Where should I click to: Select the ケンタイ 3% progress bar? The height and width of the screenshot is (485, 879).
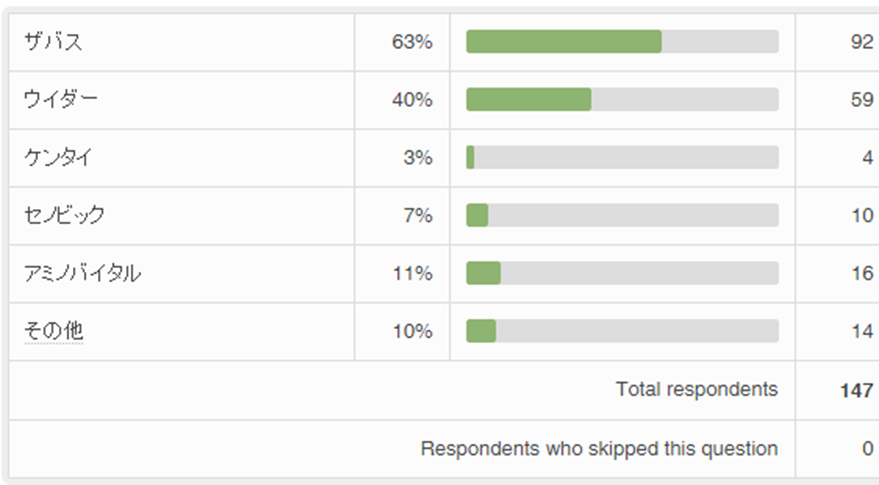(x=622, y=158)
